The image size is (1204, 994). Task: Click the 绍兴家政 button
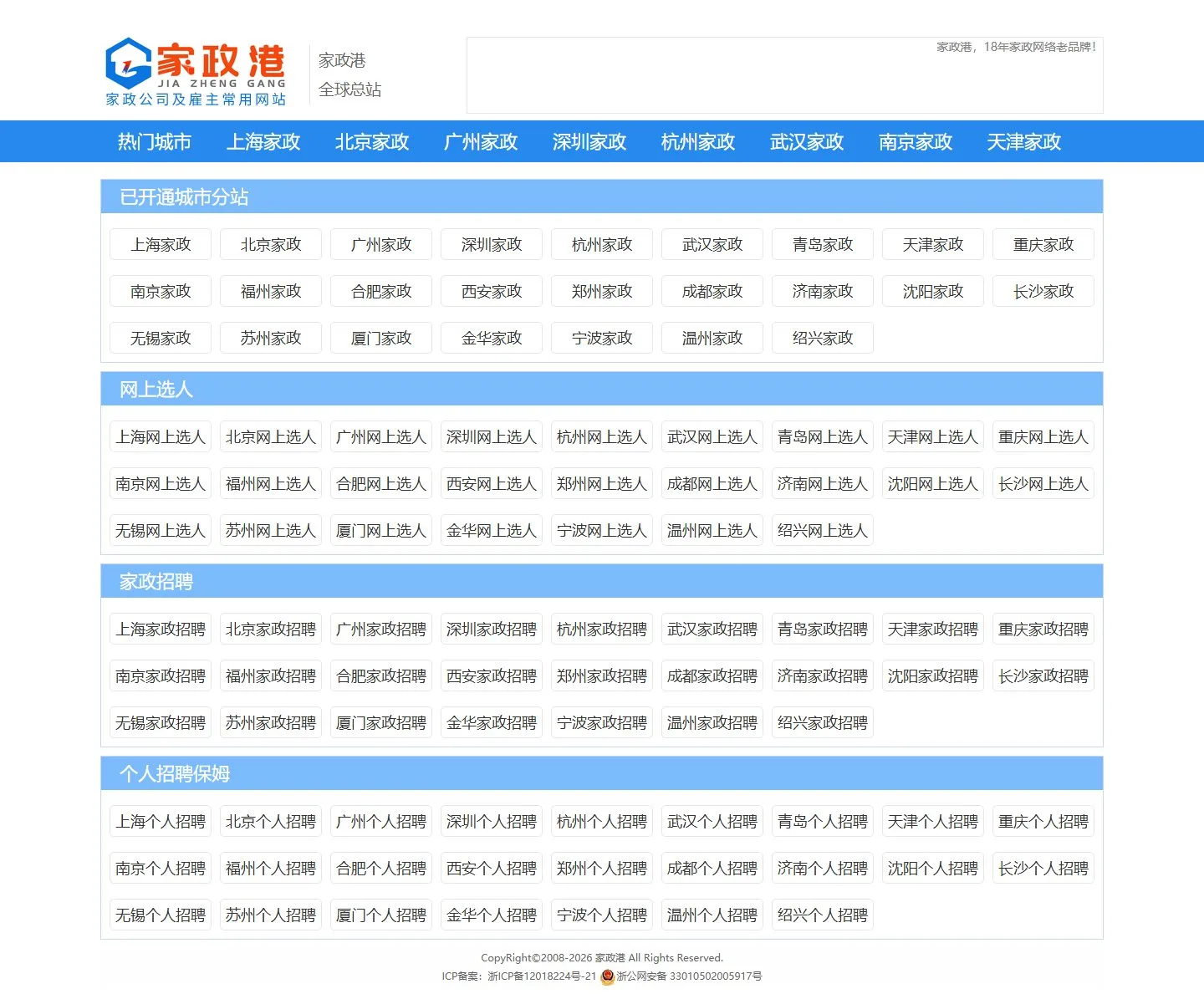[x=823, y=338]
